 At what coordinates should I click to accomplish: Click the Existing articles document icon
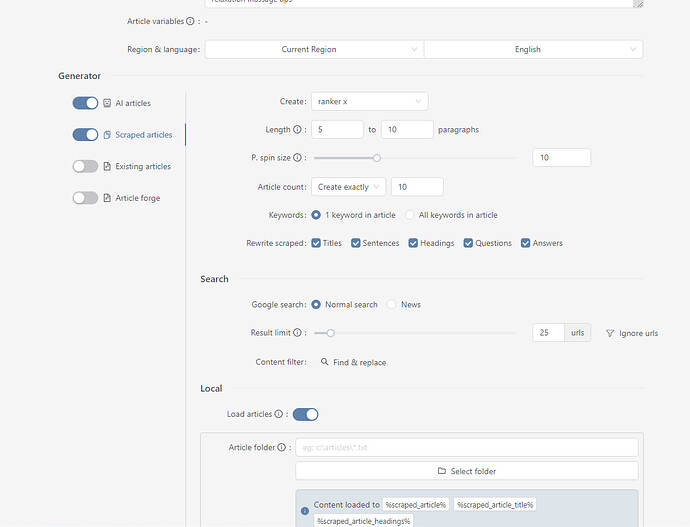pos(107,166)
